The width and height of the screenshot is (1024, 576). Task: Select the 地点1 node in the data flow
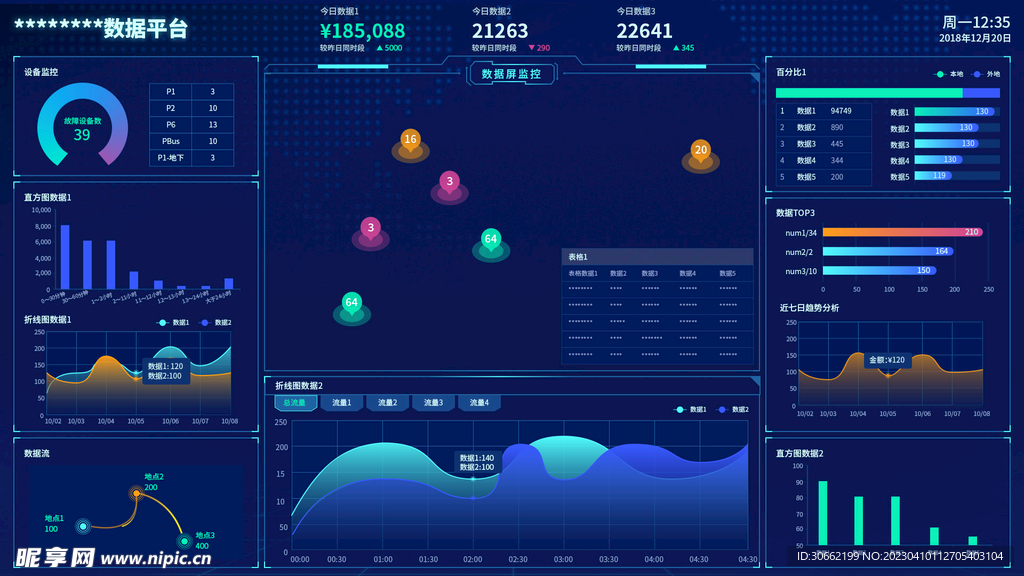coord(83,526)
